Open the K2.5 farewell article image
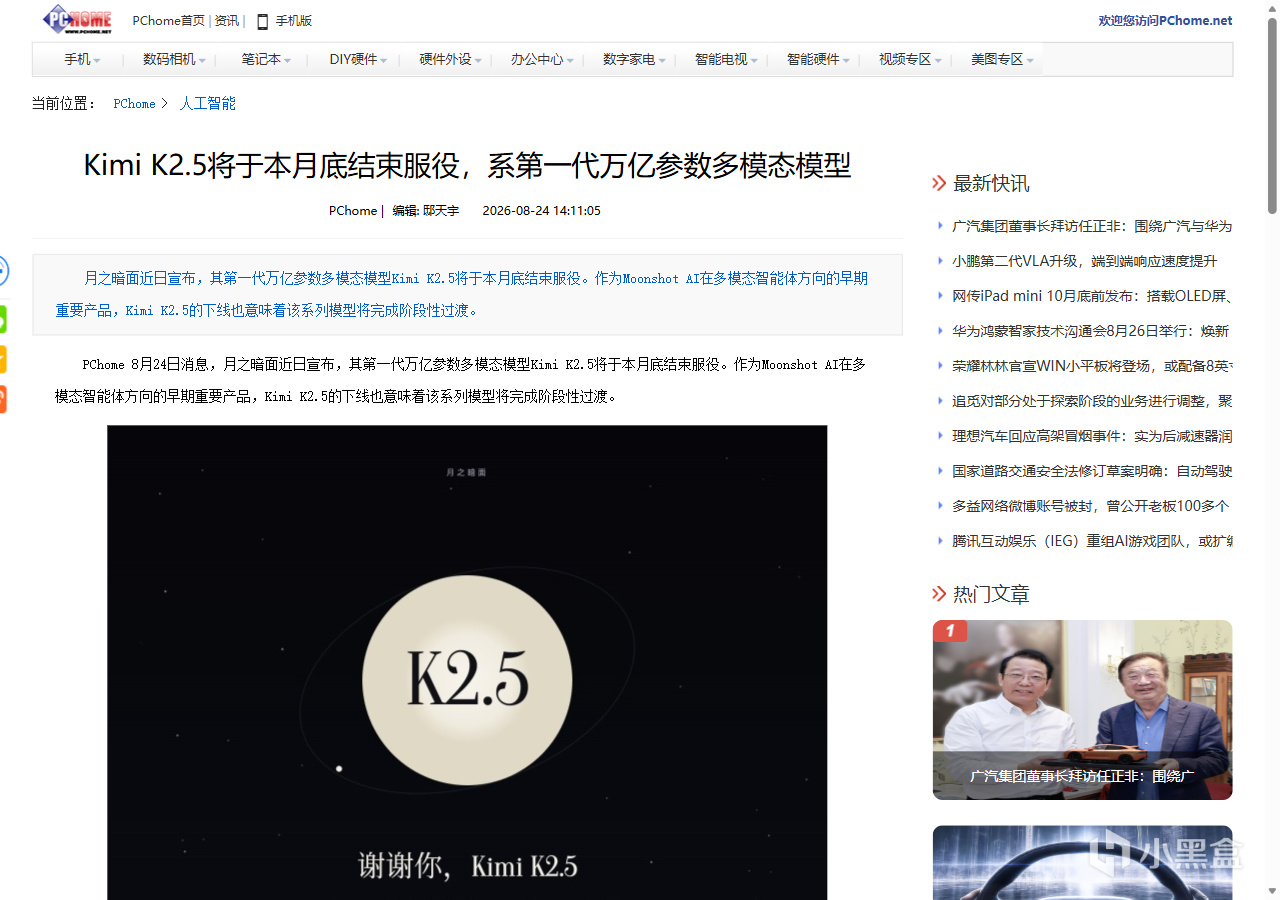 tap(467, 662)
